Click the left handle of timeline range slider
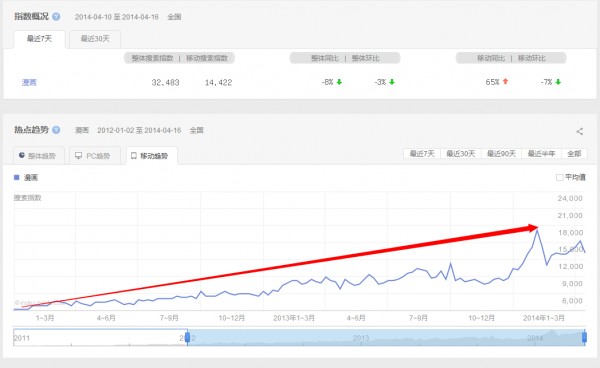600x368 pixels. (x=188, y=337)
